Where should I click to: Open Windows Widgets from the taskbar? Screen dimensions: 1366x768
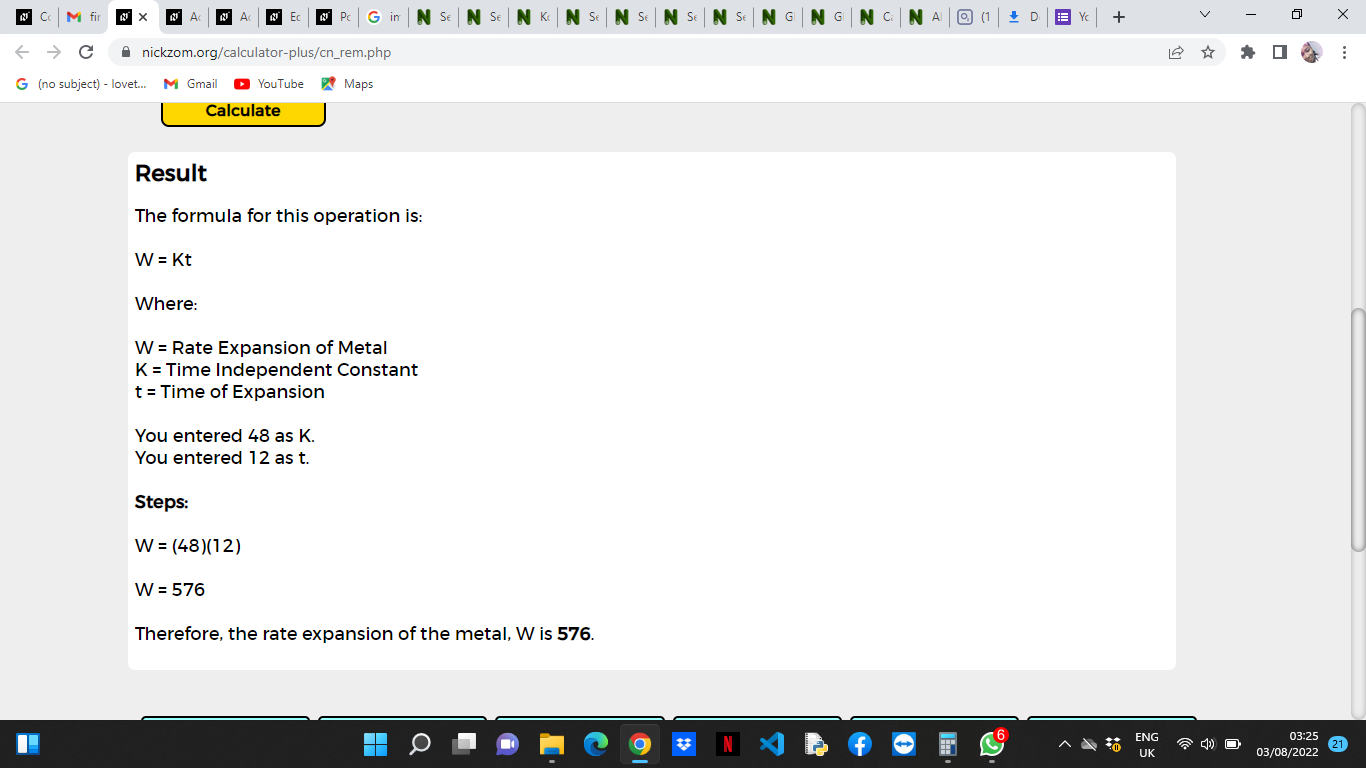coord(27,744)
